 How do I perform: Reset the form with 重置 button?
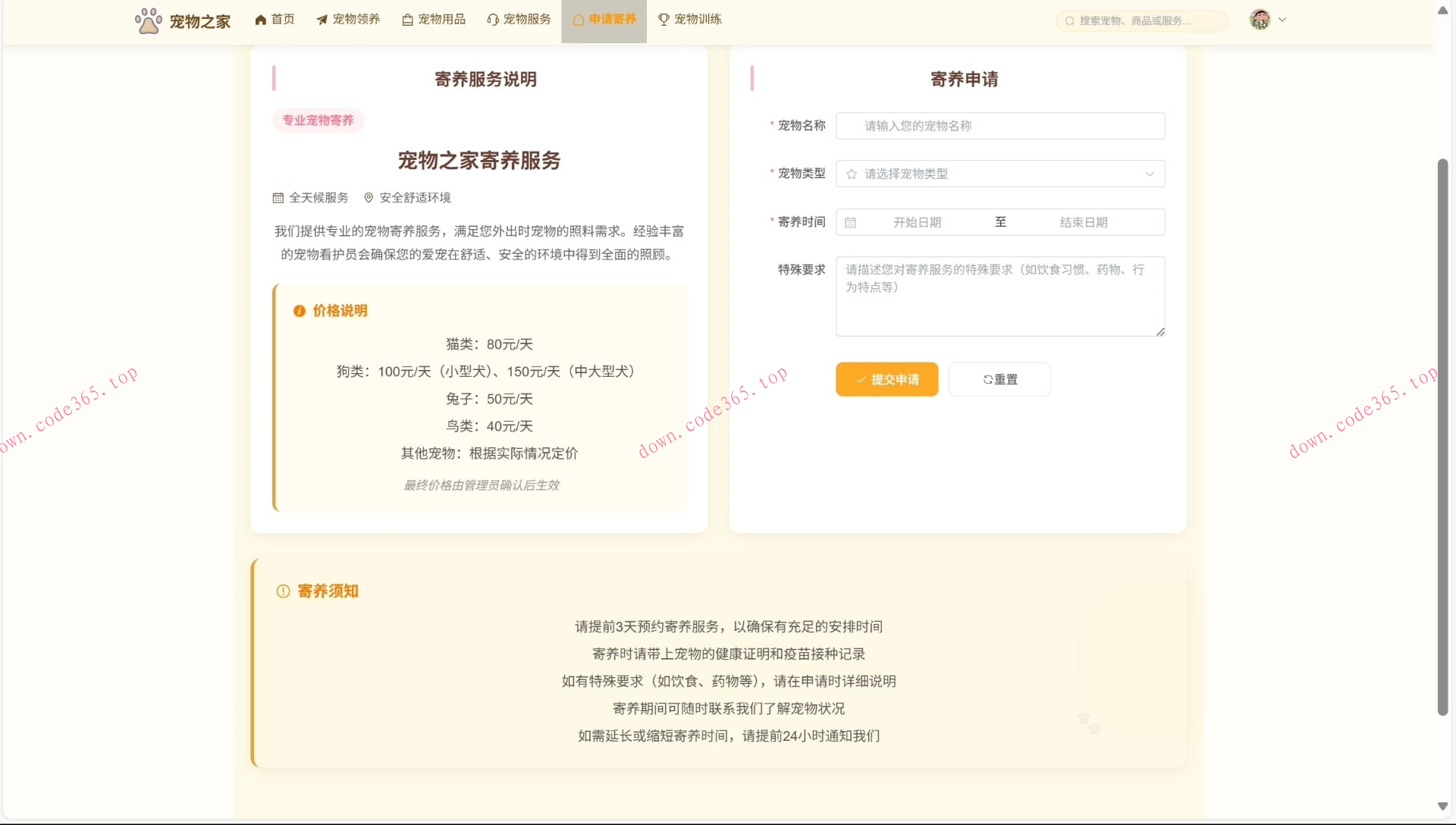tap(999, 379)
